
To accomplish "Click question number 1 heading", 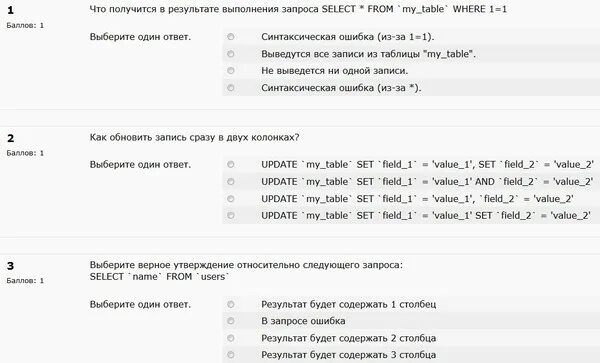I will (11, 10).
